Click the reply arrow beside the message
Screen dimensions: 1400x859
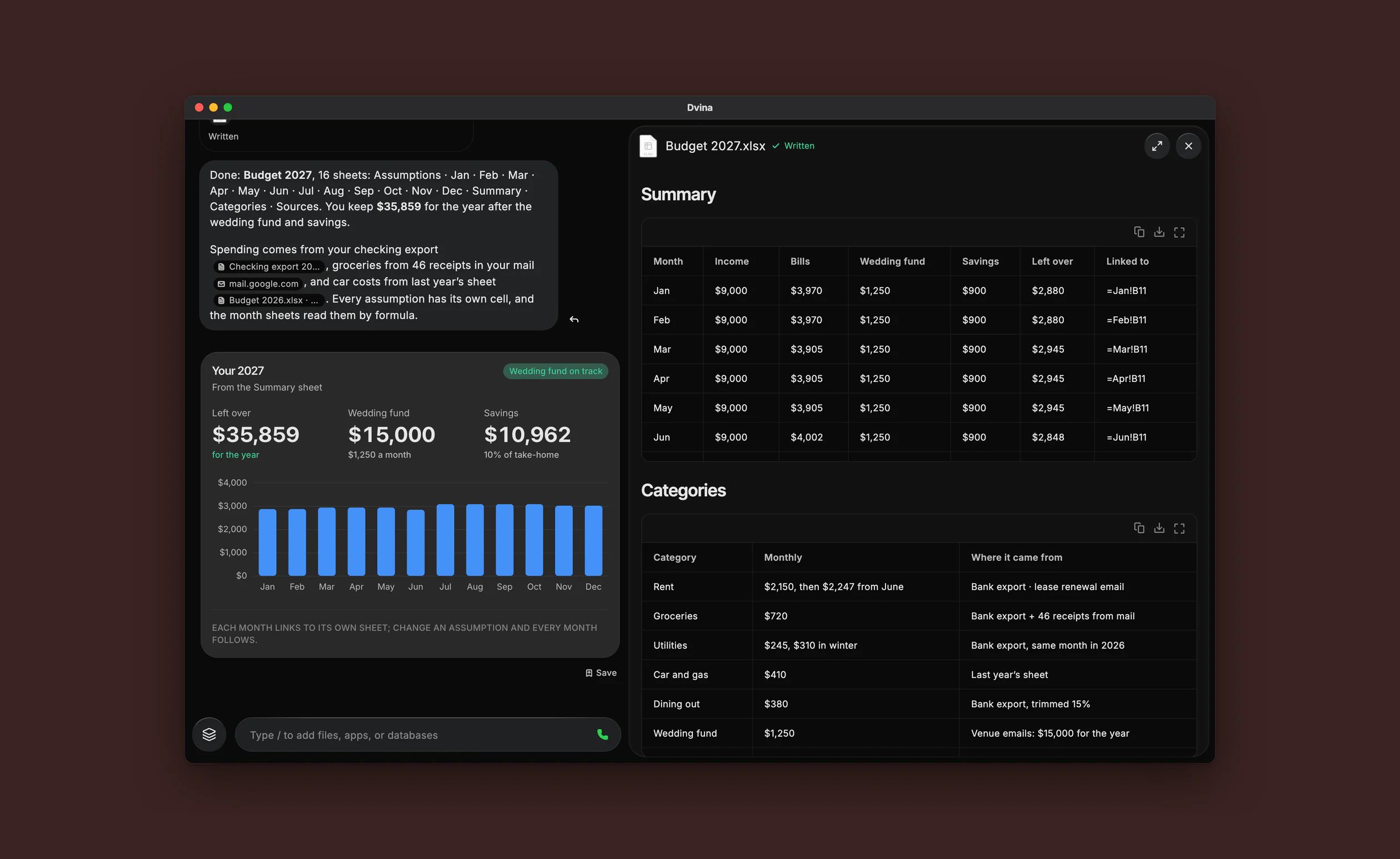tap(574, 319)
